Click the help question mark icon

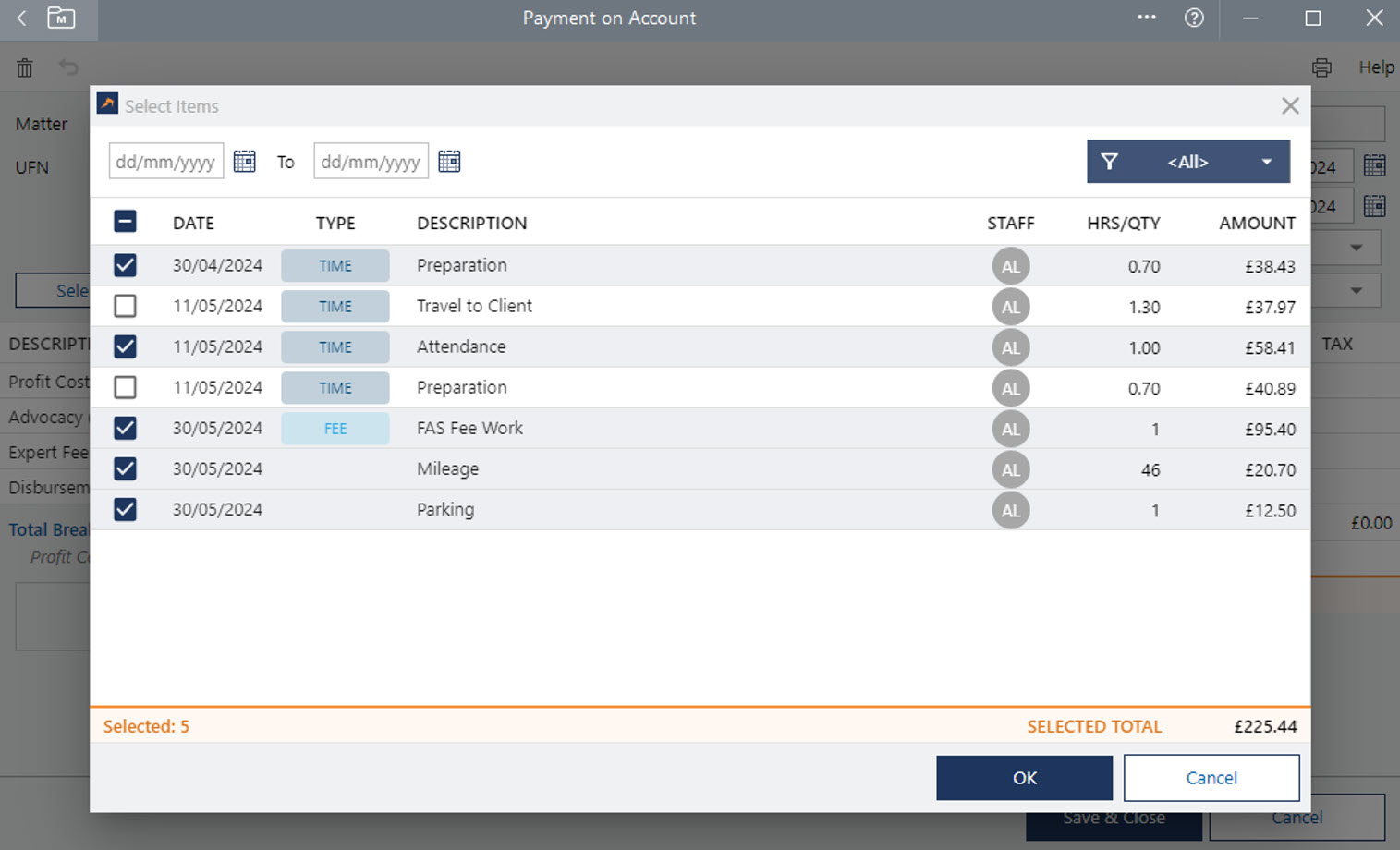(x=1194, y=18)
